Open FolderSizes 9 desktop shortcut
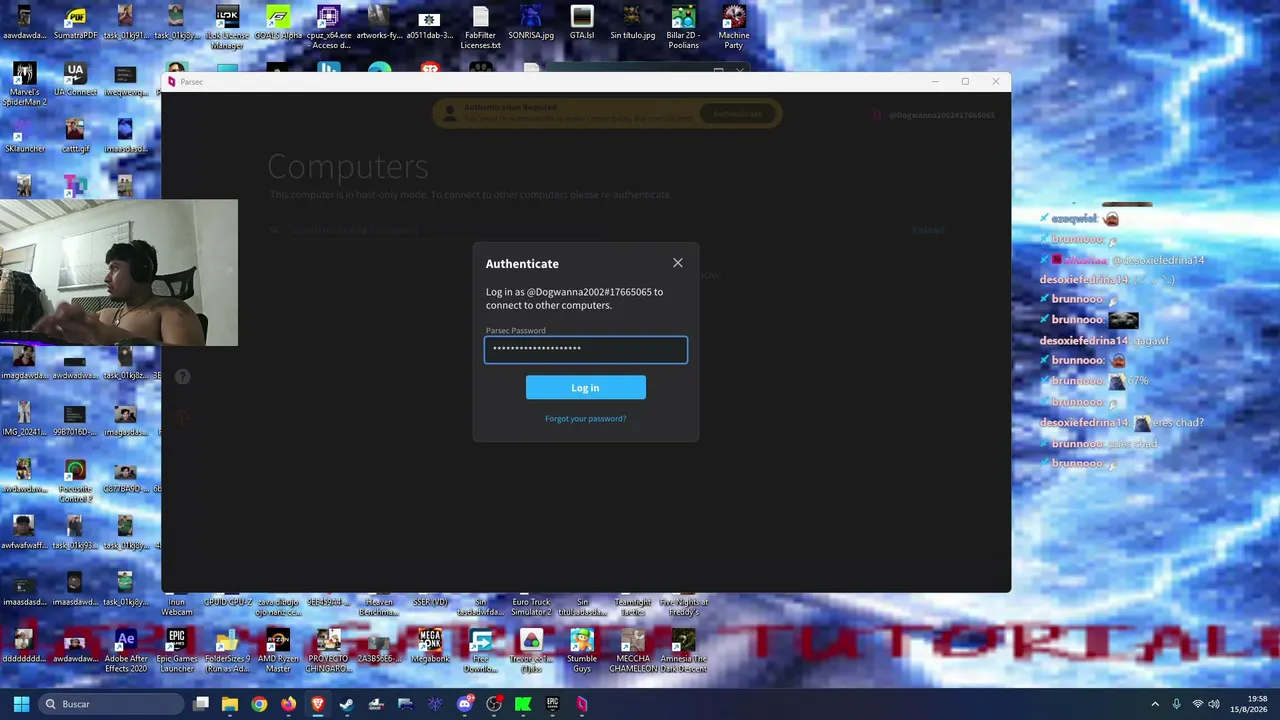Viewport: 1280px width, 720px height. [x=227, y=652]
